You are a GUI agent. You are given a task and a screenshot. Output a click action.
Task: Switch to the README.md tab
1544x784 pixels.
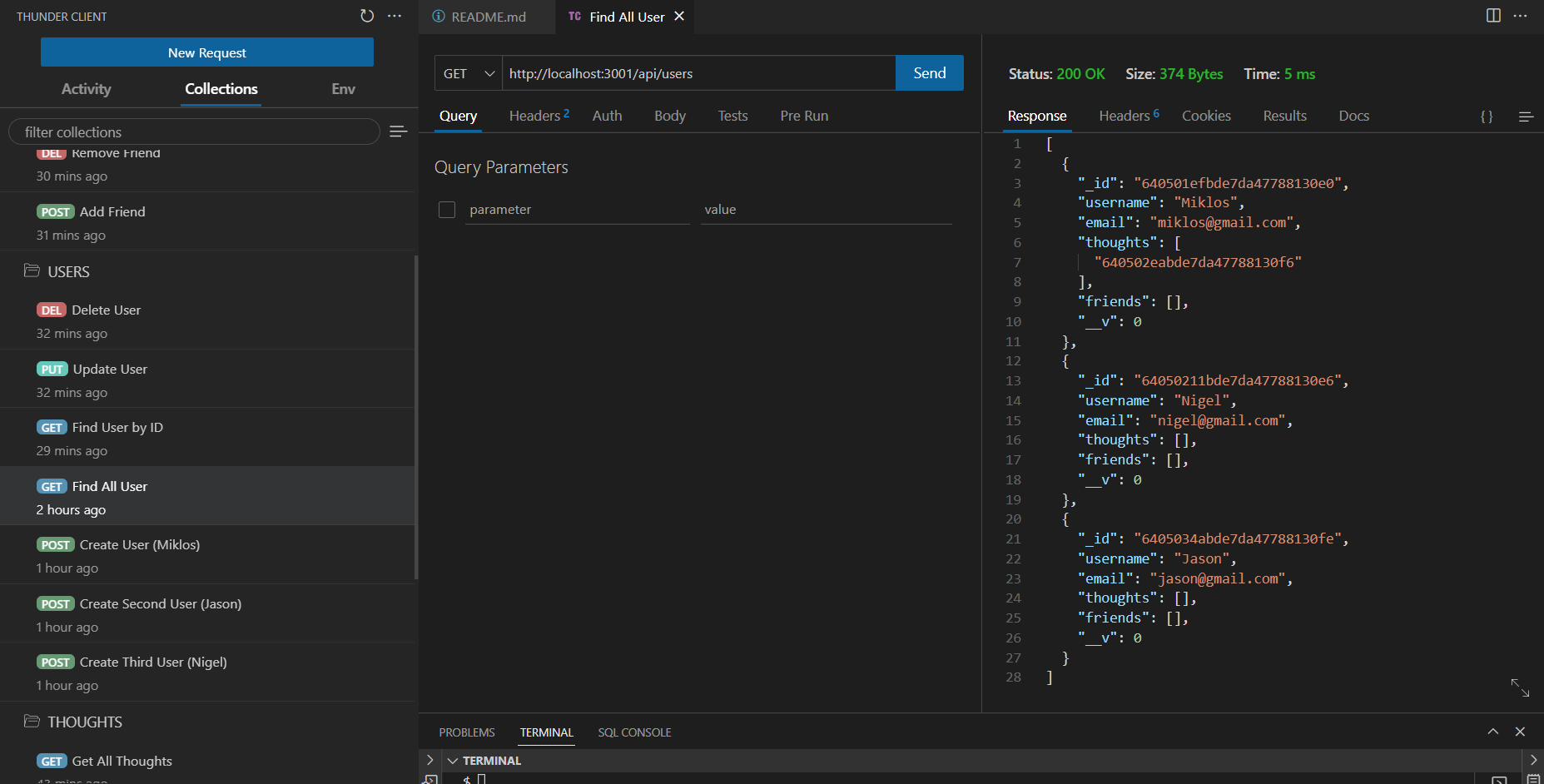tap(487, 15)
